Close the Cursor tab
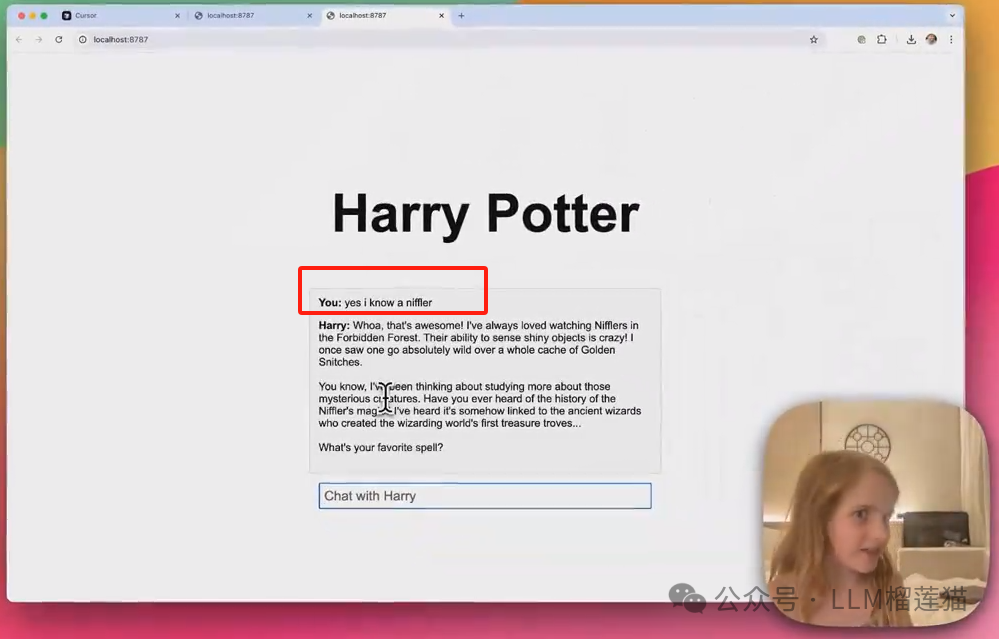Viewport: 999px width, 639px height. pos(178,16)
